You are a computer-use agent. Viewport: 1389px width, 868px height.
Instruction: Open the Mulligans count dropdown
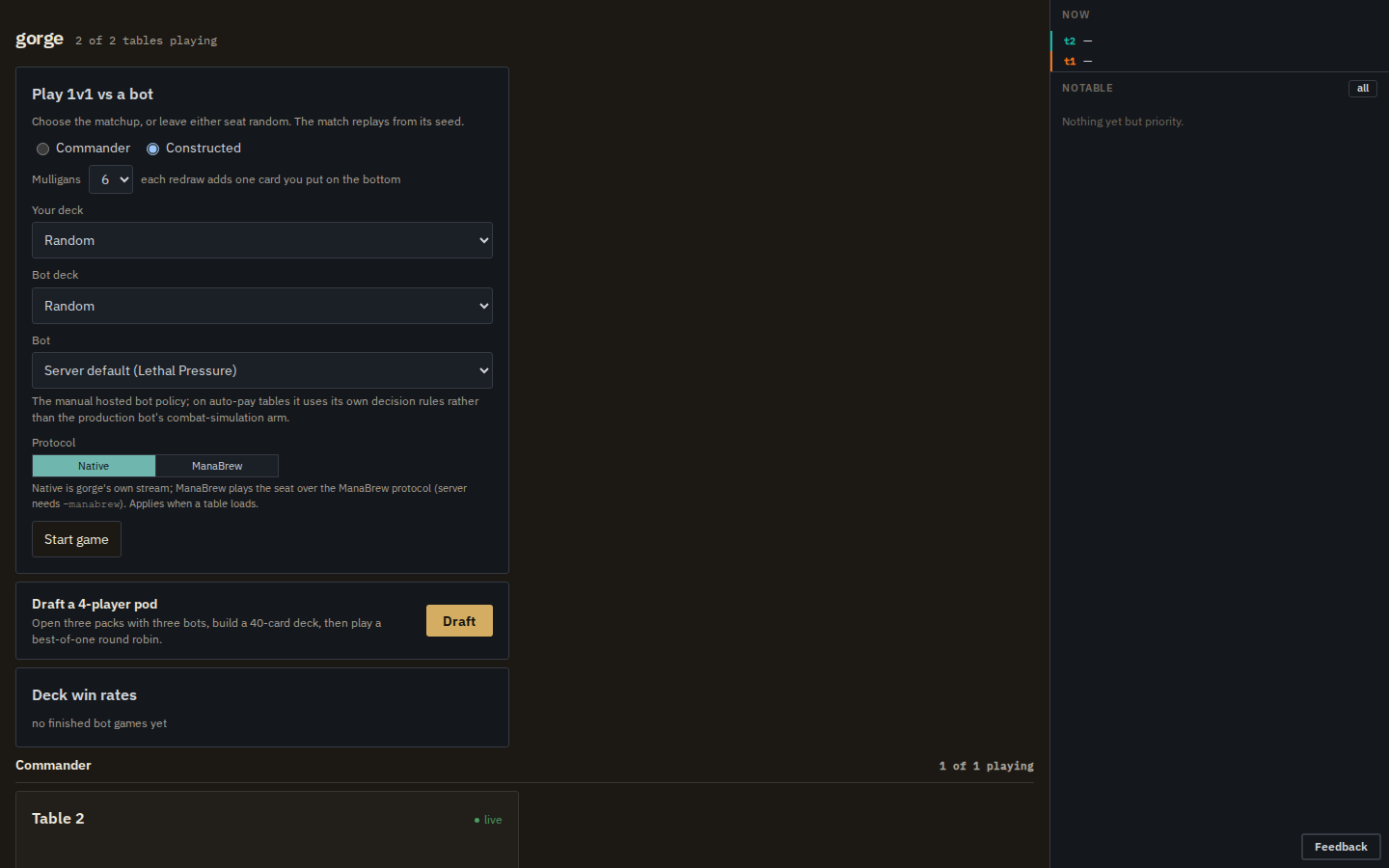[x=111, y=179]
